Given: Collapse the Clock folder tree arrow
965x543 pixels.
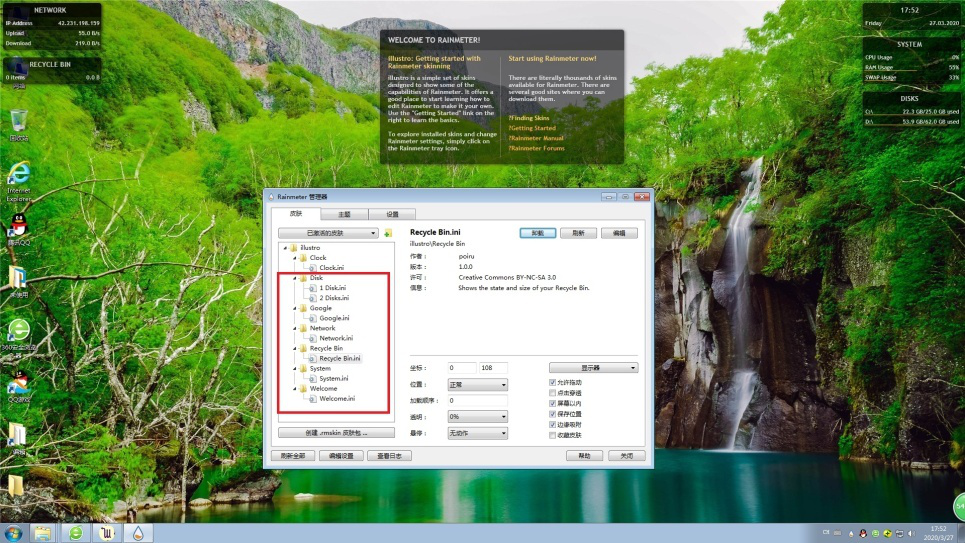Looking at the screenshot, I should (295, 258).
